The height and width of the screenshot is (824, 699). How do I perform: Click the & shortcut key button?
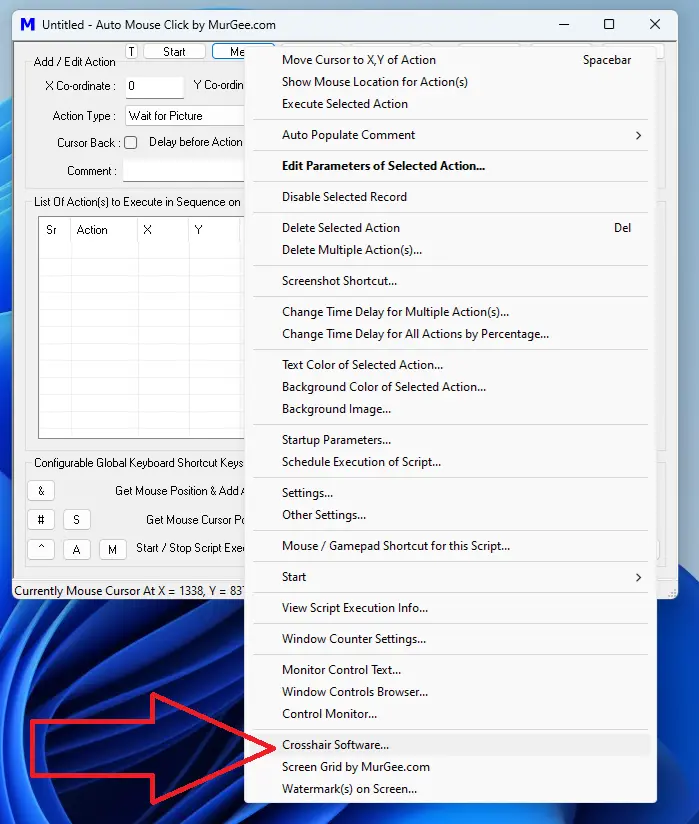[41, 491]
